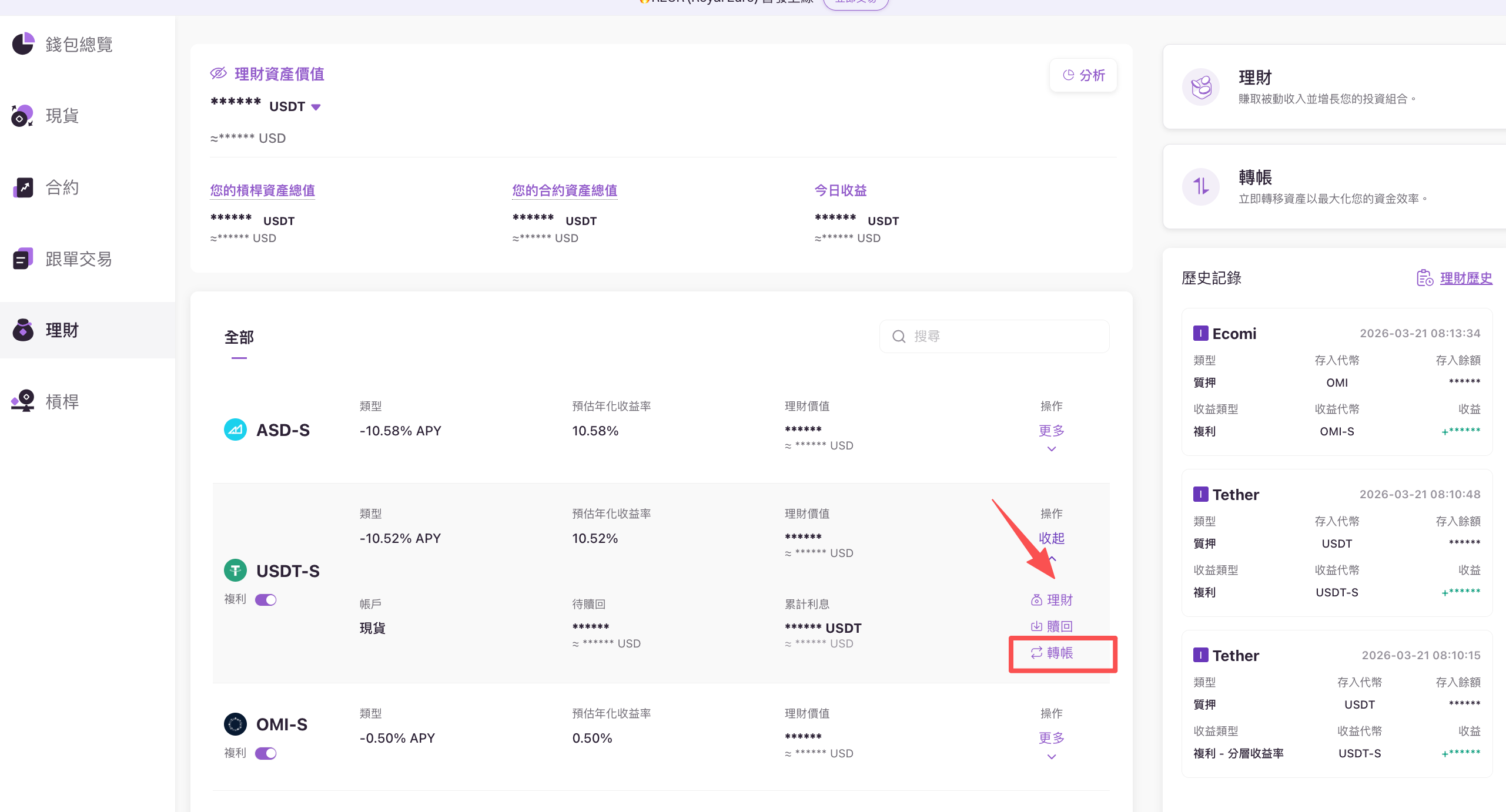
Task: Toggle hidden balance eye icon beside 理財資產價值
Action: click(218, 73)
